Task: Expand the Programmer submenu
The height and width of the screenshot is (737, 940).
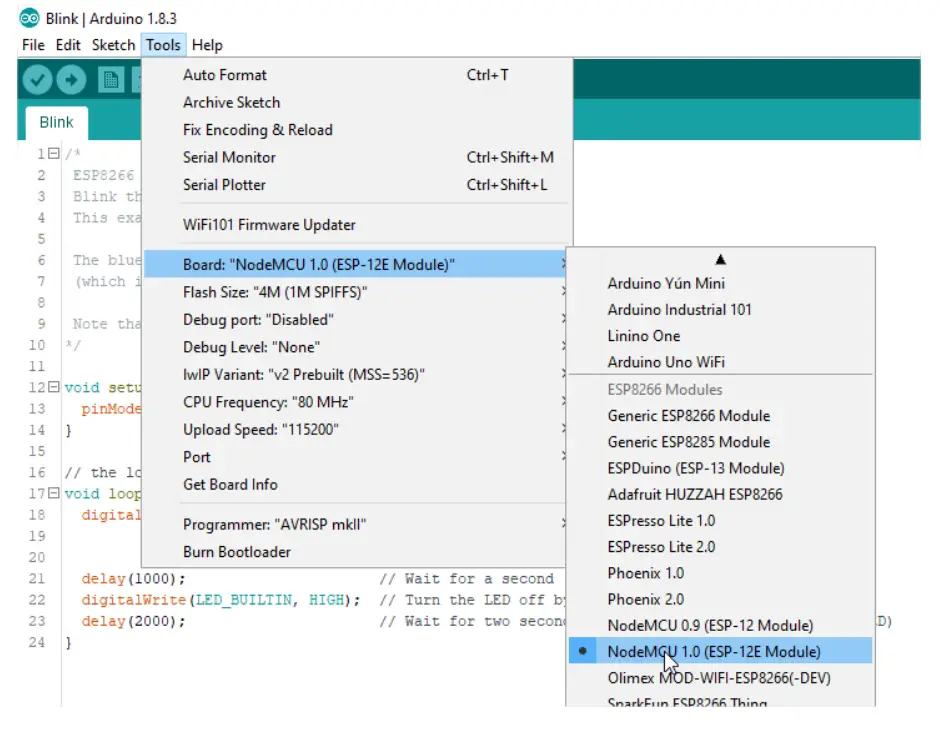Action: point(355,525)
